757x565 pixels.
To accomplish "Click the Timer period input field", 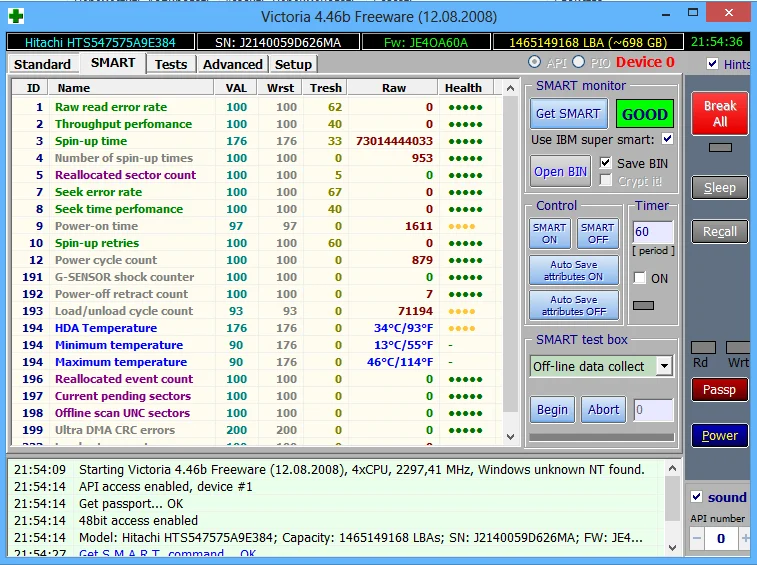I will pyautogui.click(x=652, y=232).
